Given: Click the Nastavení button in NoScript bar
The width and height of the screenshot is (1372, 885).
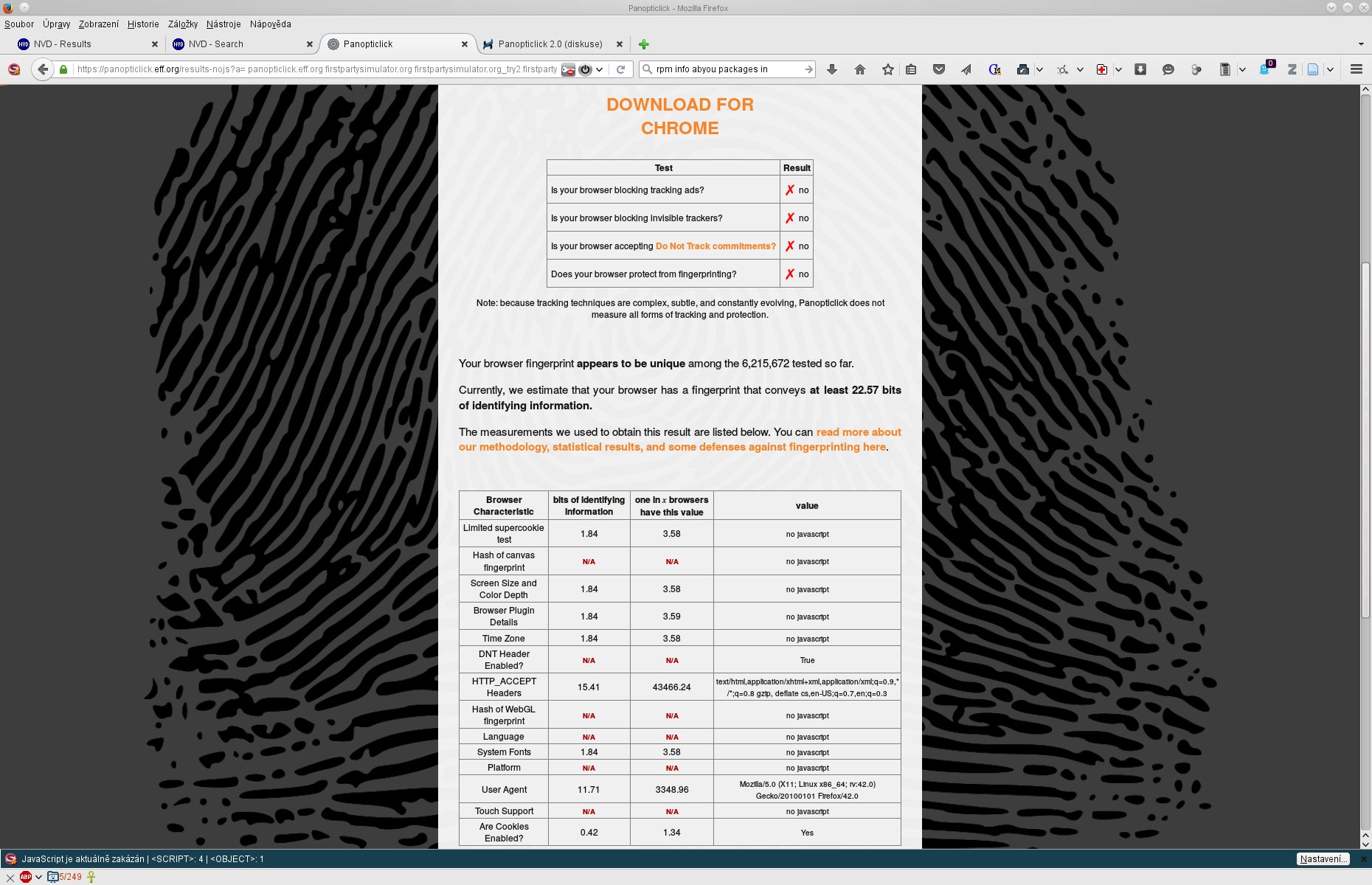Looking at the screenshot, I should [x=1323, y=859].
